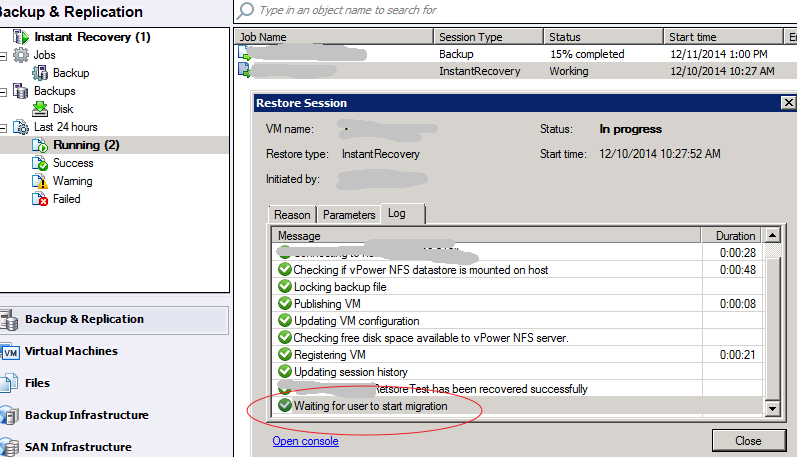Collapse the Jobs tree node
This screenshot has width=797, height=457.
point(5,55)
